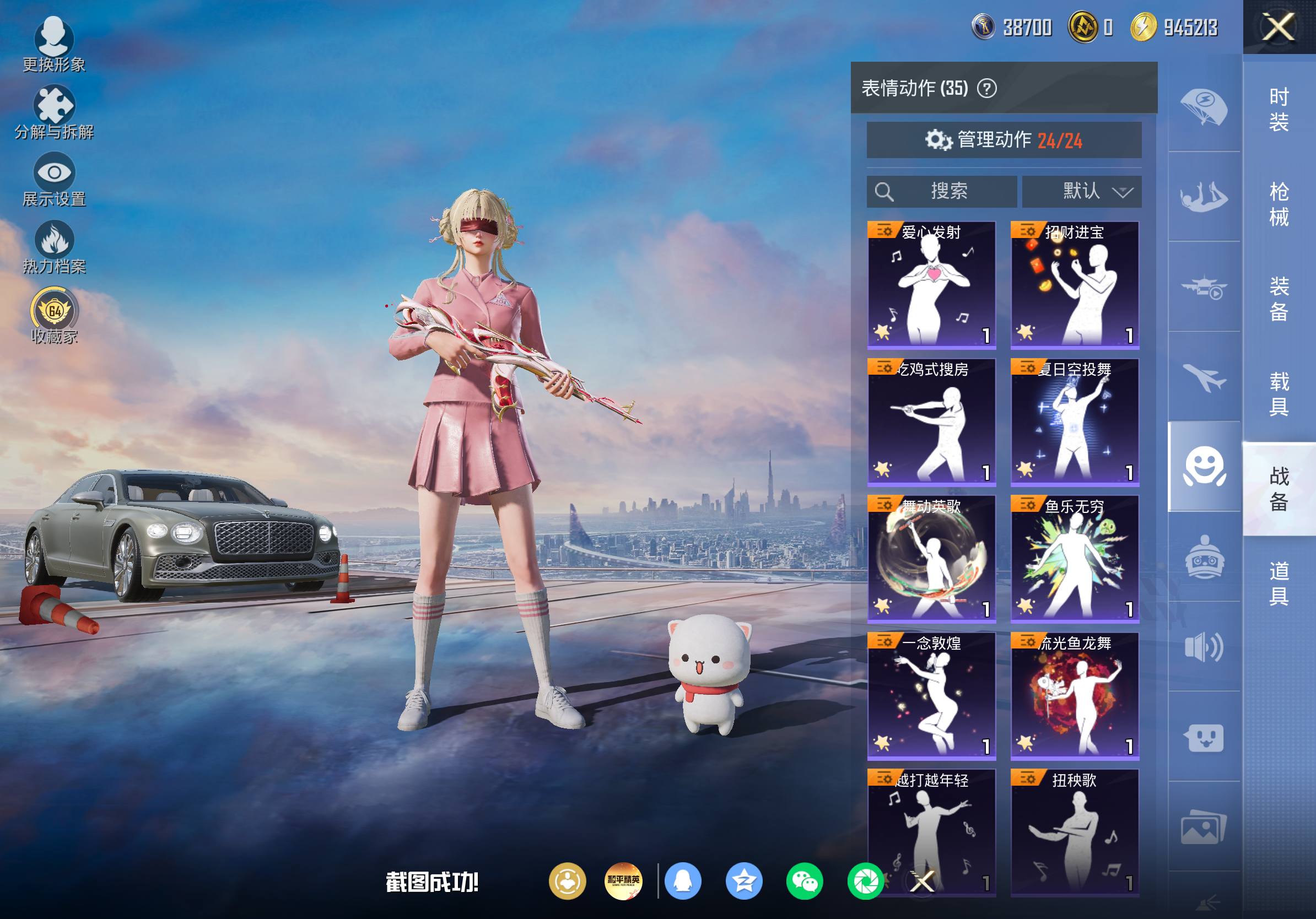Open the airplane category icon
The width and height of the screenshot is (1316, 919).
(1204, 377)
